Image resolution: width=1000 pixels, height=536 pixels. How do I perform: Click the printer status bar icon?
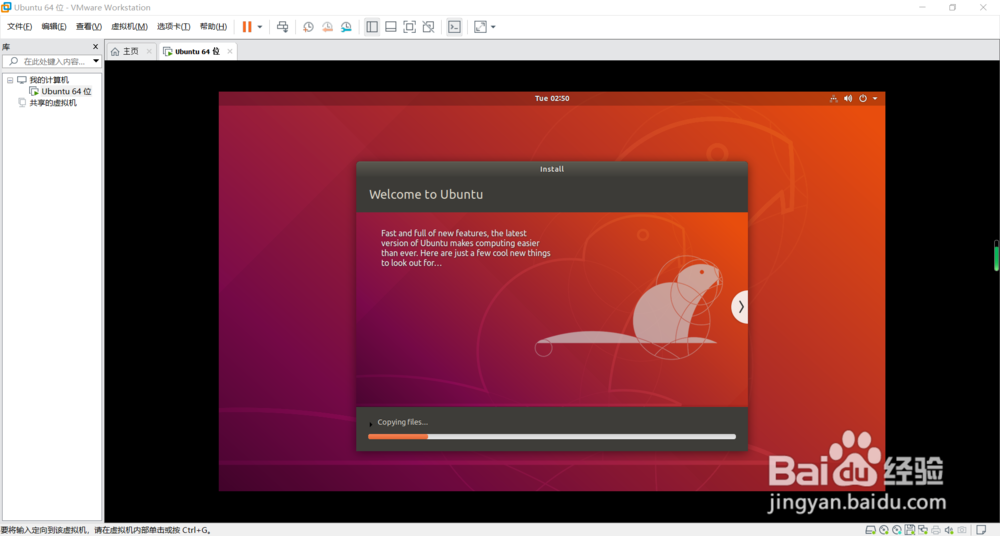(936, 530)
